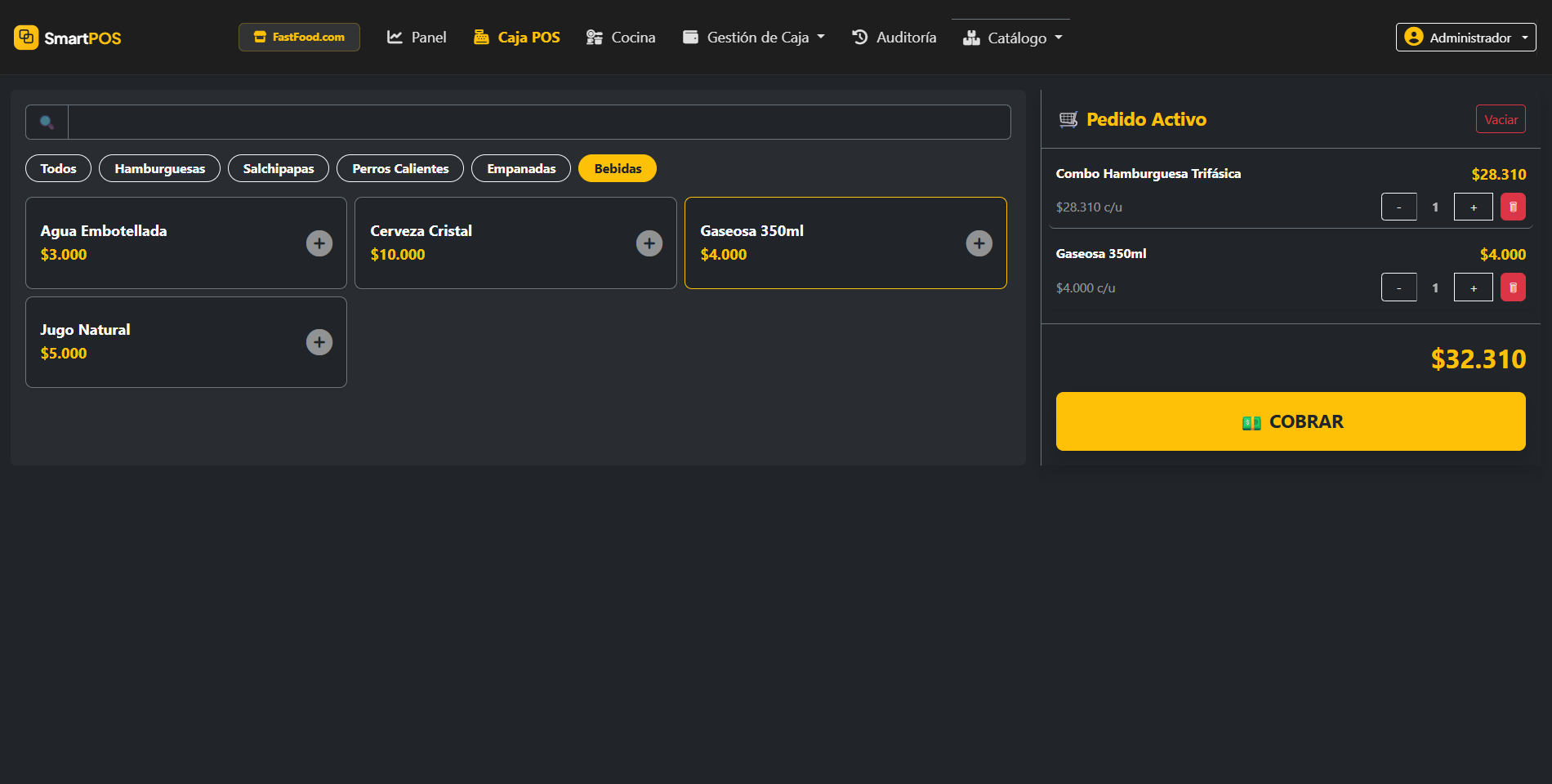Filter products by Salchipapas
Screen dimensions: 1552x784
pos(279,168)
